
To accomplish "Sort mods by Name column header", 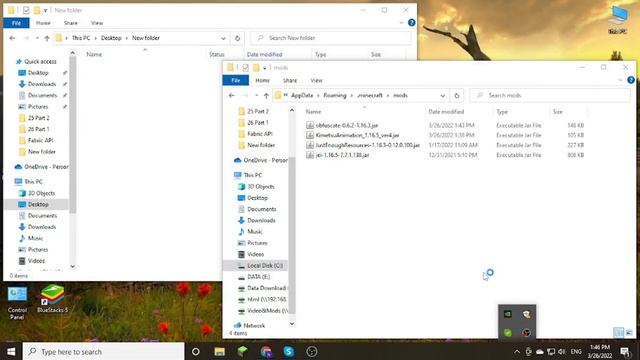I will click(x=313, y=112).
